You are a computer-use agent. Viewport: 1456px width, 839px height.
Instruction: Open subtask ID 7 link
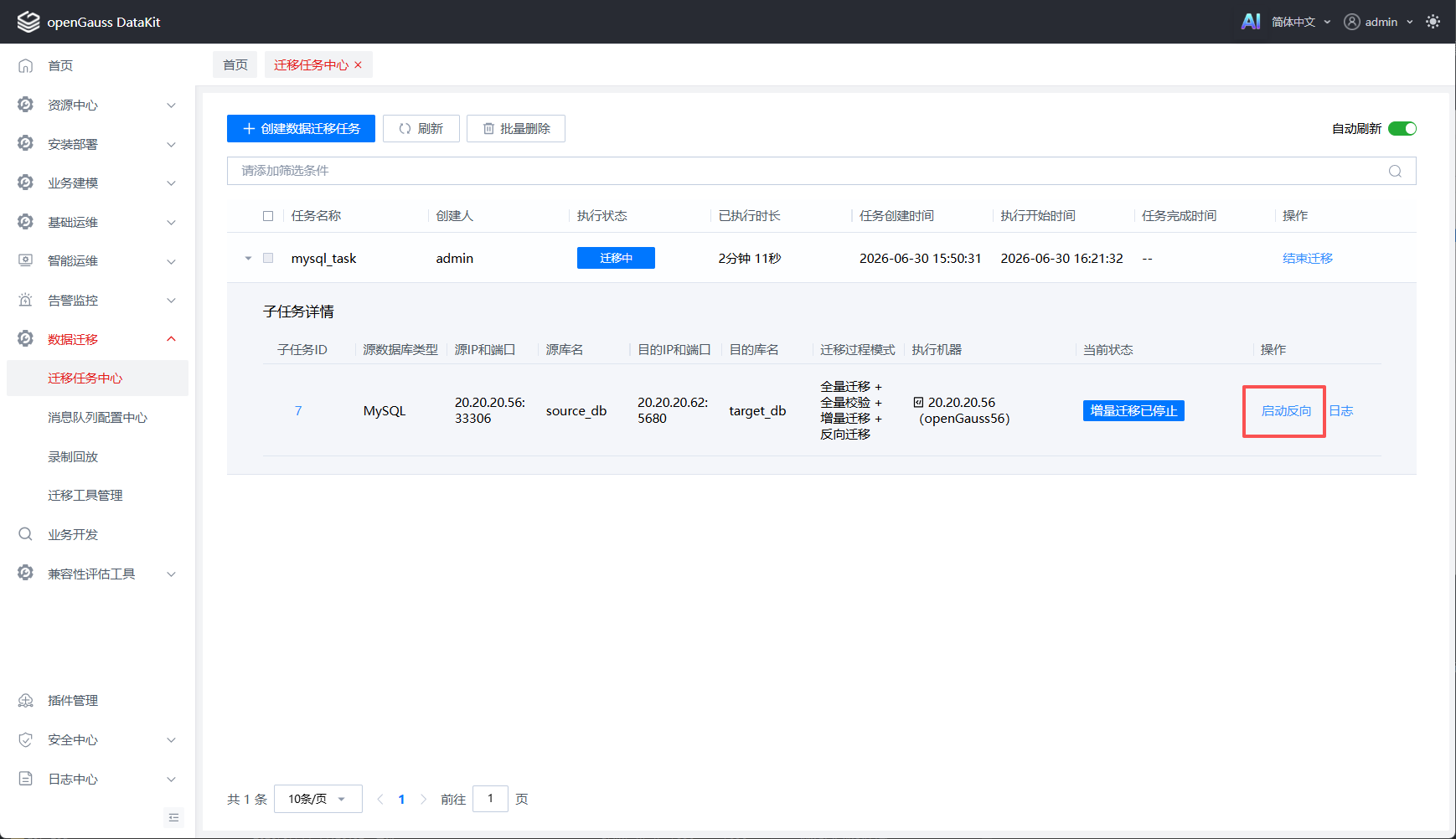(x=298, y=410)
